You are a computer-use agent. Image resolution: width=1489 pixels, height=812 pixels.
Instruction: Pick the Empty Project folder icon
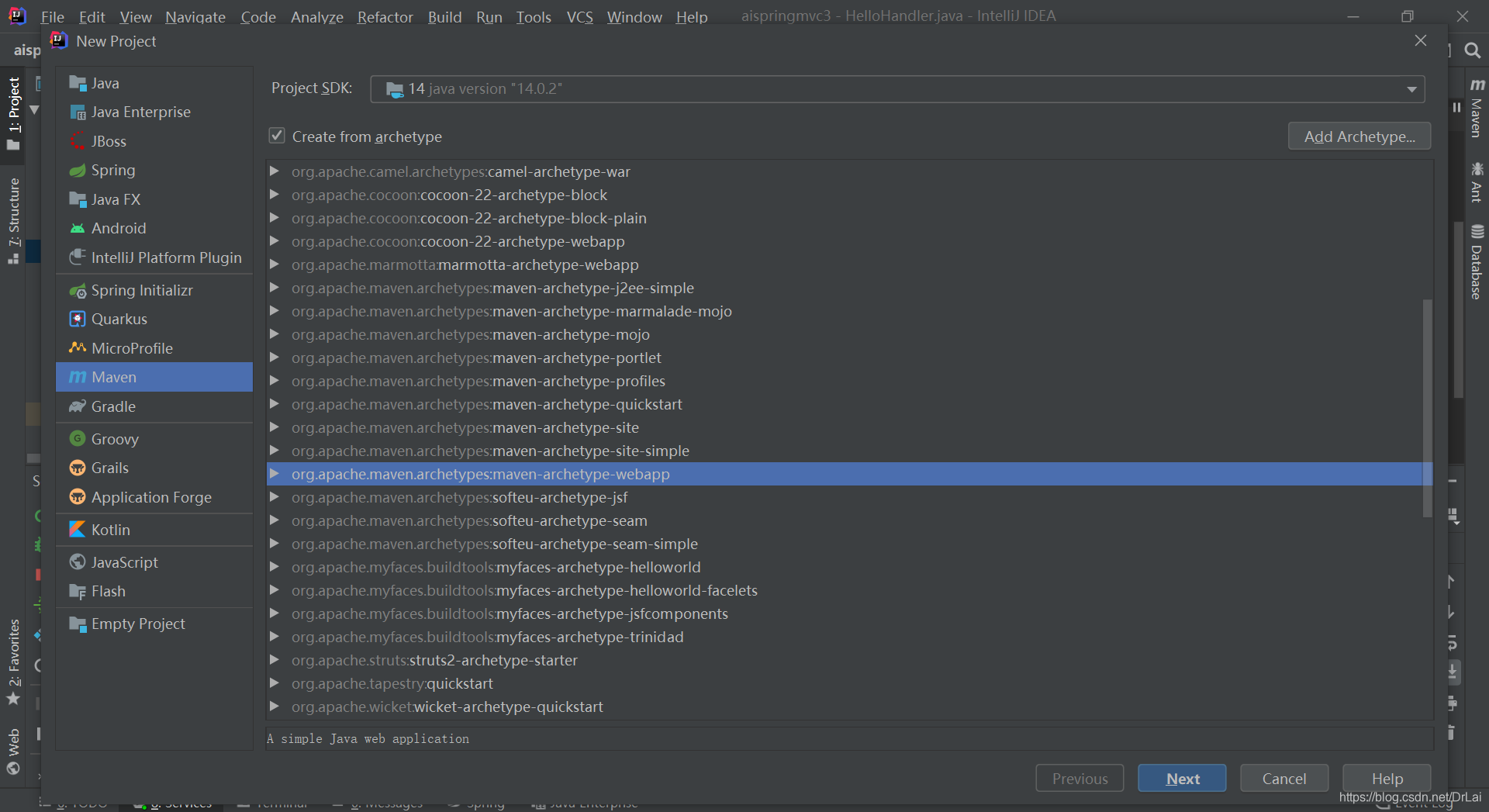(78, 624)
